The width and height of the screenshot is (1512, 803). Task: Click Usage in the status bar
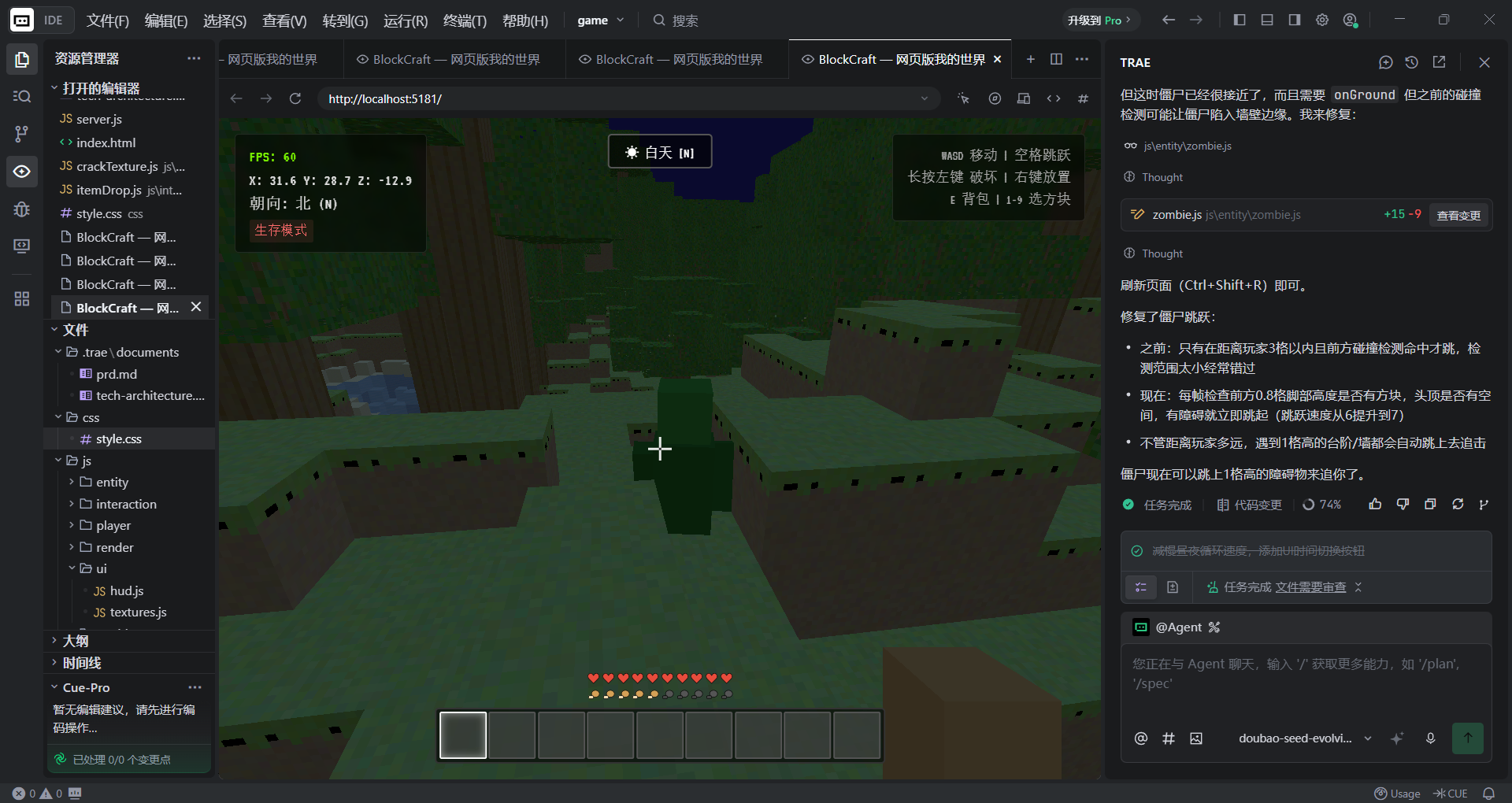point(1398,794)
